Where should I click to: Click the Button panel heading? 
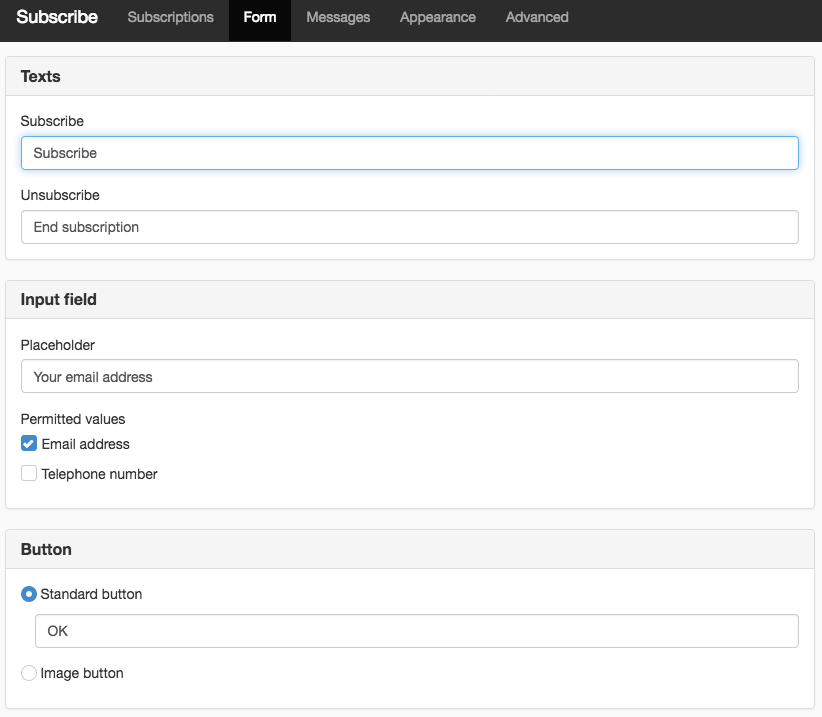tap(46, 549)
